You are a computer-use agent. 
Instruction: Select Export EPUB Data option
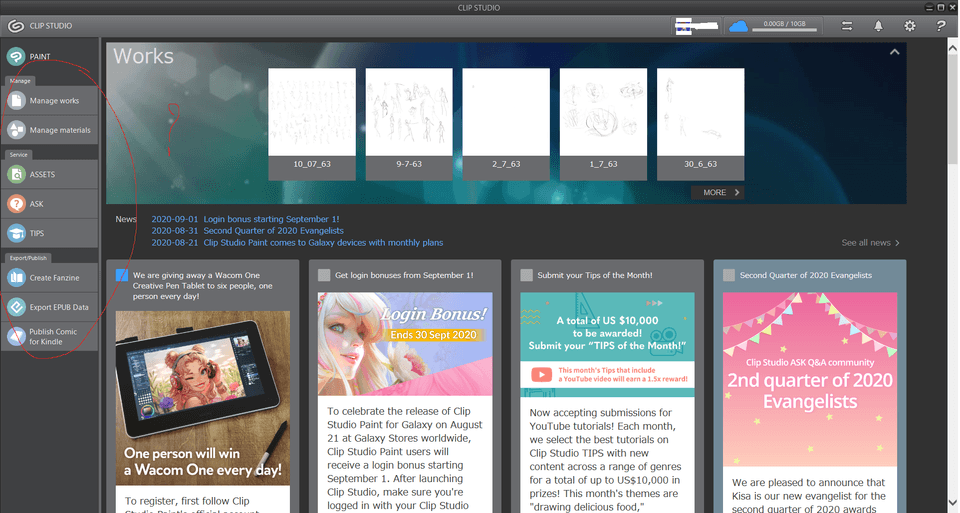coord(53,307)
